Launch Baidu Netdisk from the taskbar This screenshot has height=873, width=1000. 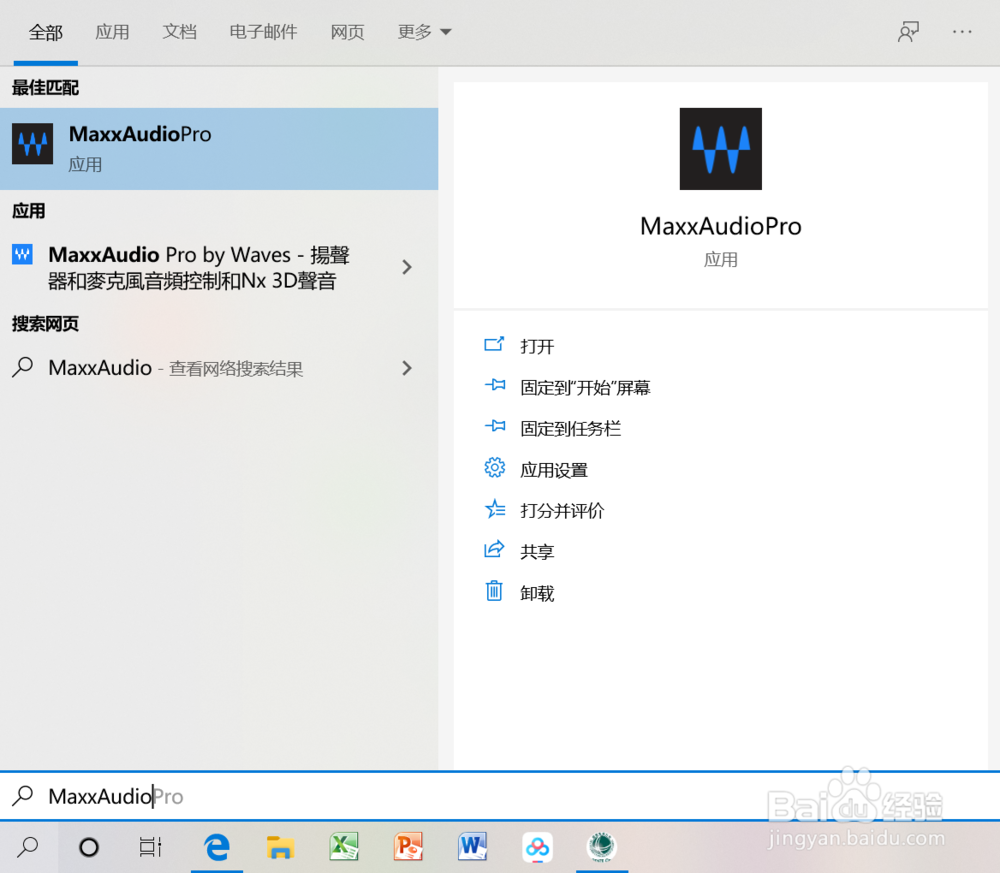537,847
